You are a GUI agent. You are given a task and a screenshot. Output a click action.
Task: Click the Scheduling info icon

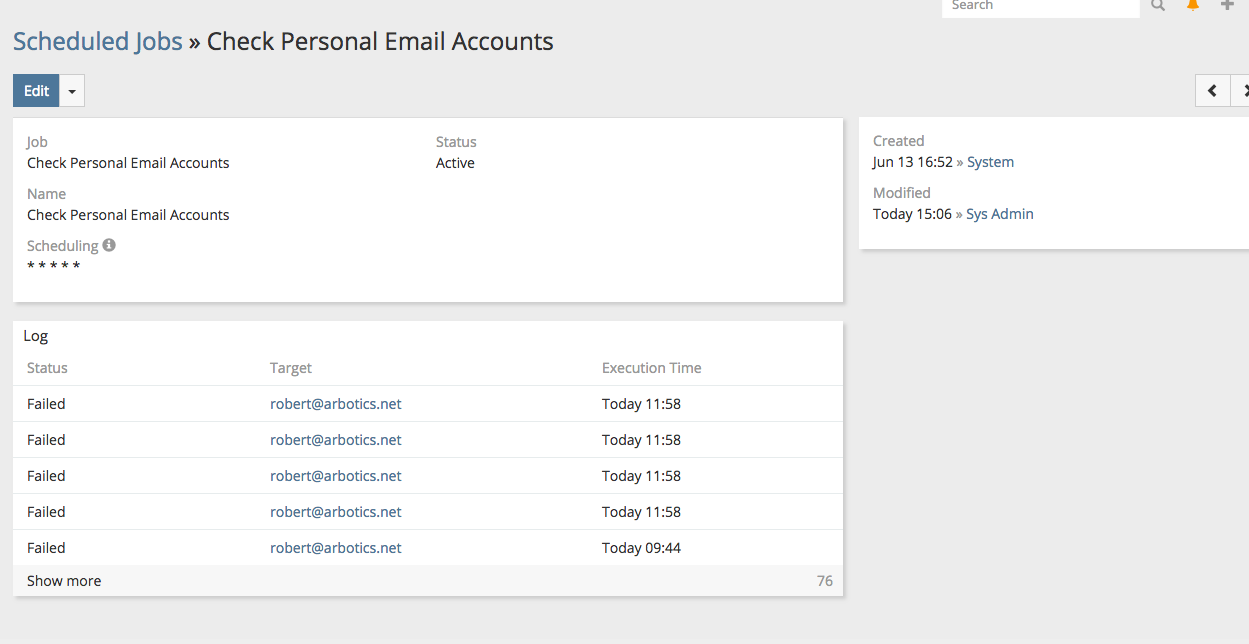click(x=109, y=245)
